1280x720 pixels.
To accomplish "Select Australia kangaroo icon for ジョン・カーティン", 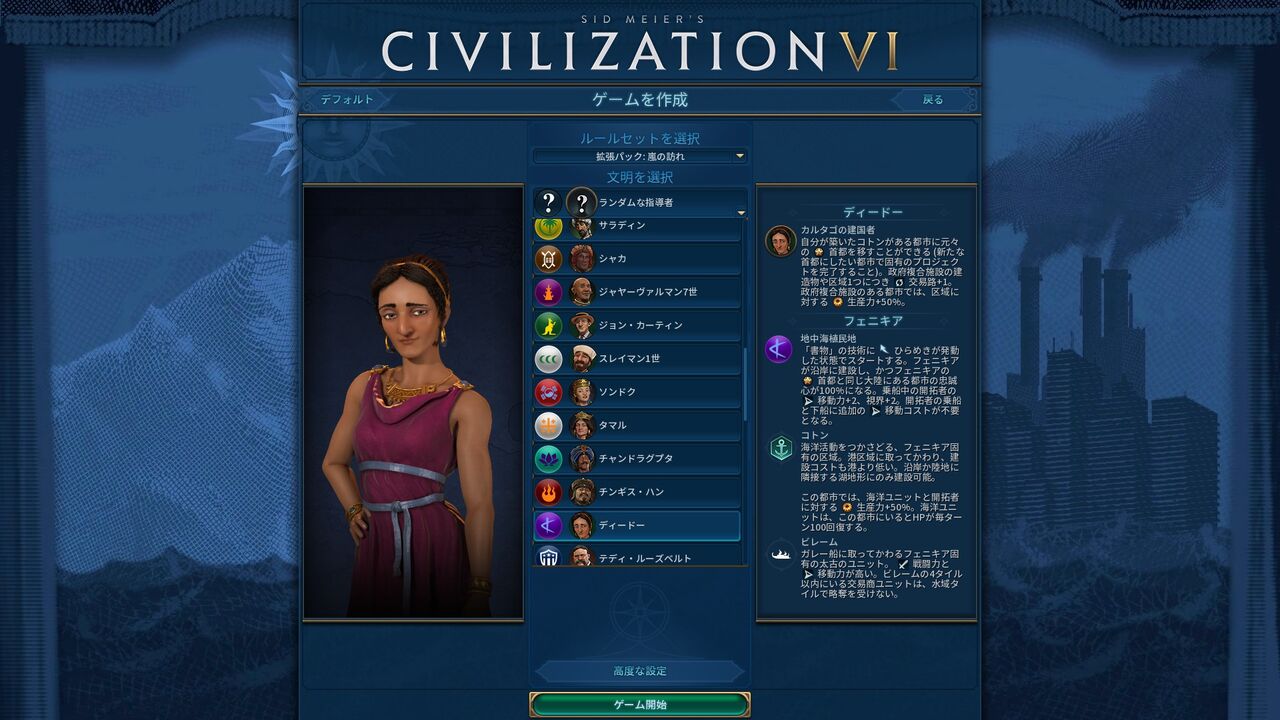I will (548, 325).
